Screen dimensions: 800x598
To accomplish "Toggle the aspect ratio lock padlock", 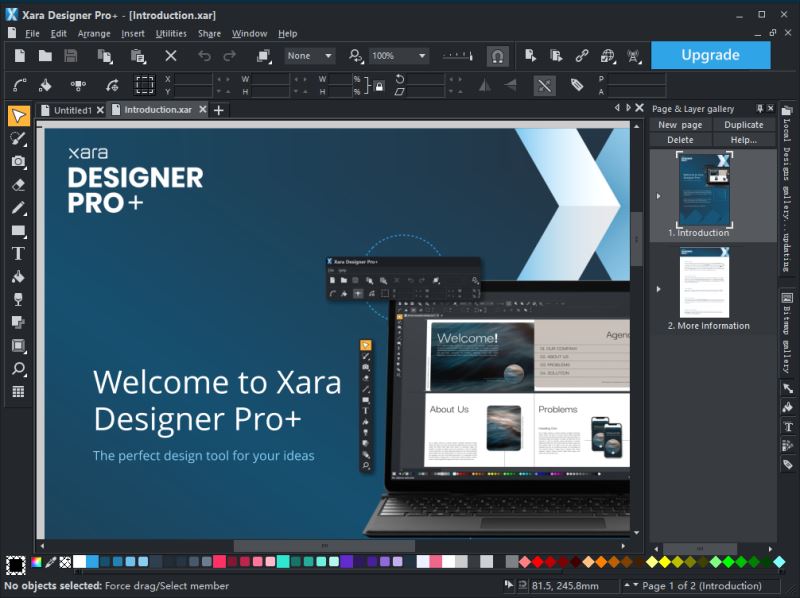I will pyautogui.click(x=378, y=86).
